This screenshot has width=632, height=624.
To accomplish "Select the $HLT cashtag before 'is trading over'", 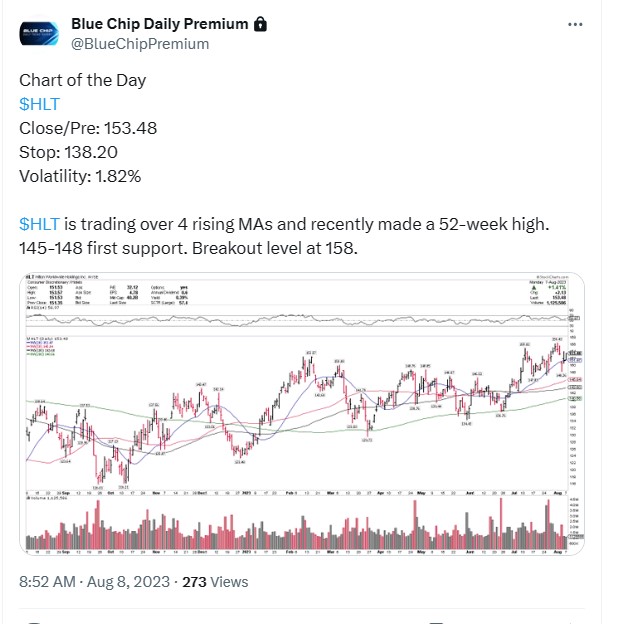I will pos(39,224).
